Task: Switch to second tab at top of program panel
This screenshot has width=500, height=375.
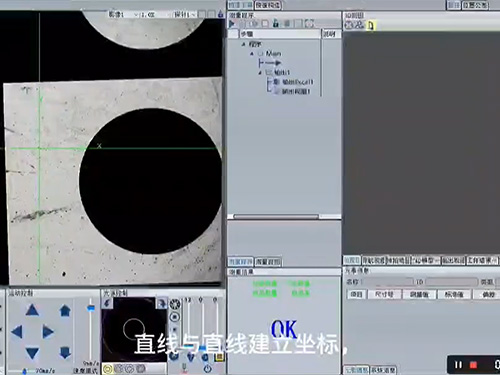Action: click(268, 5)
